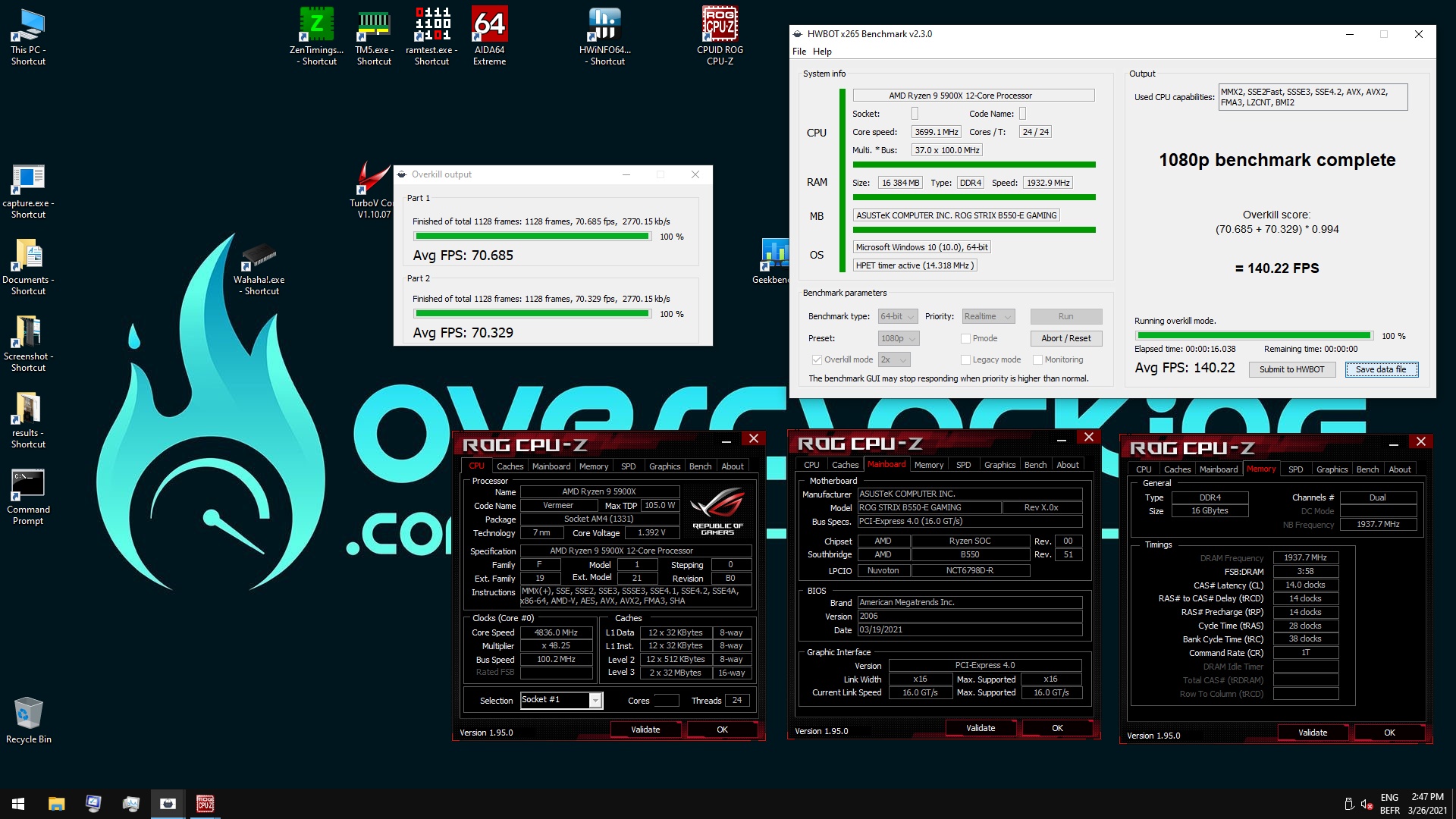This screenshot has height=819, width=1456.
Task: Click Core Speed 4836.0 MHz field in CPU-Z
Action: click(556, 632)
